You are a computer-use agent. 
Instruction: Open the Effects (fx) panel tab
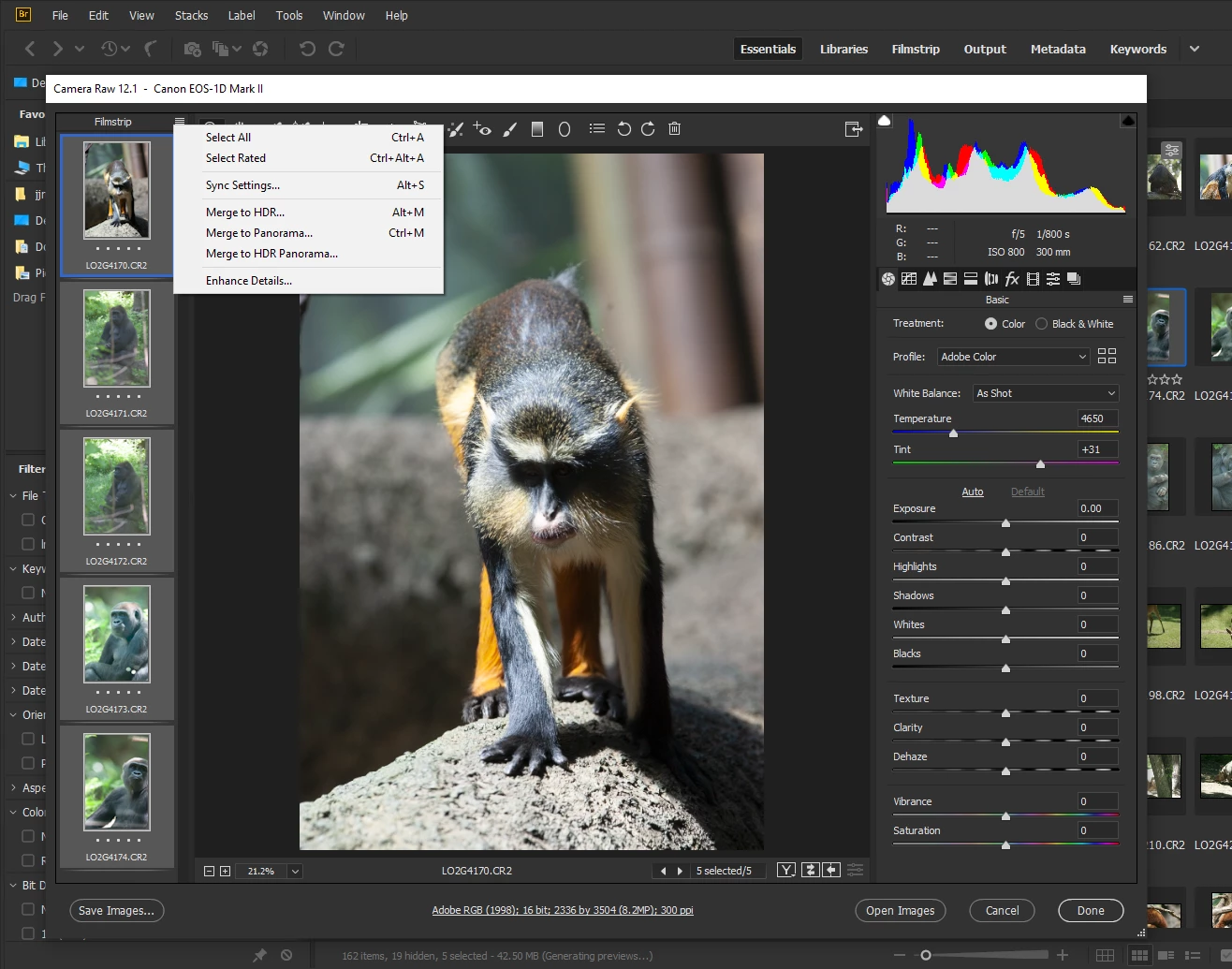click(x=1012, y=279)
